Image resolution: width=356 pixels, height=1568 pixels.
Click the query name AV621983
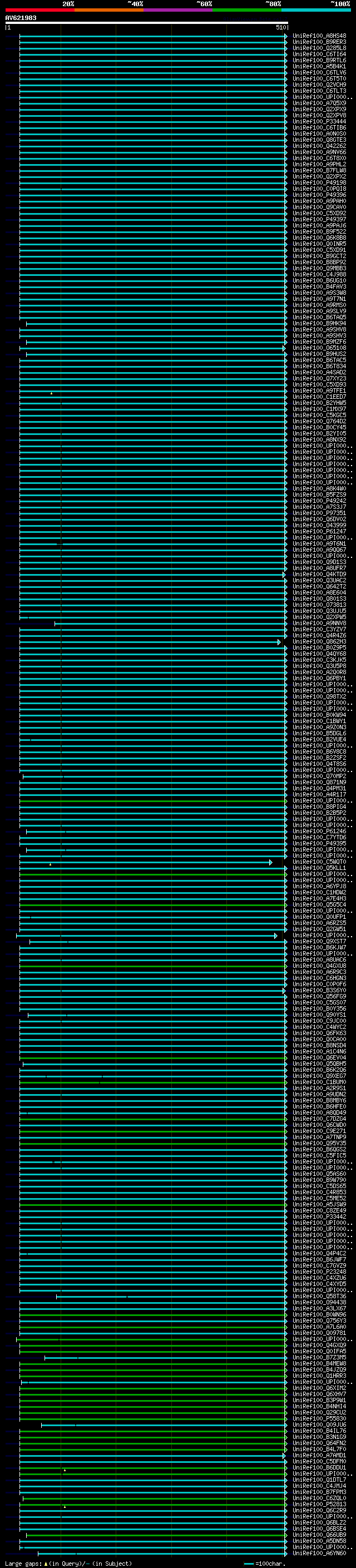tap(21, 18)
